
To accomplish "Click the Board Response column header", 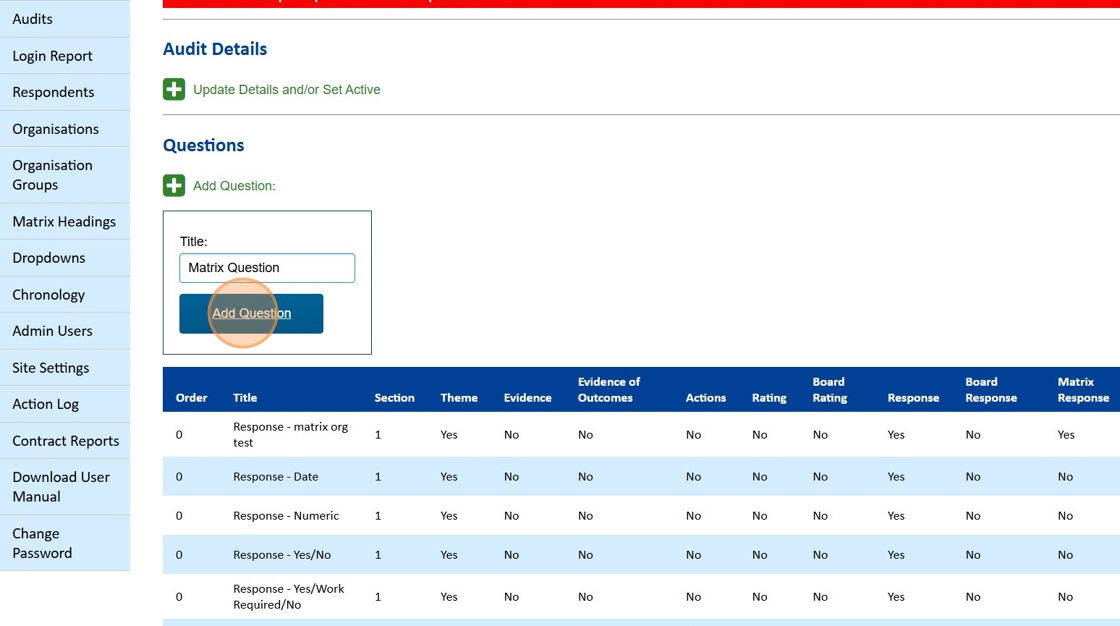I will click(x=991, y=389).
